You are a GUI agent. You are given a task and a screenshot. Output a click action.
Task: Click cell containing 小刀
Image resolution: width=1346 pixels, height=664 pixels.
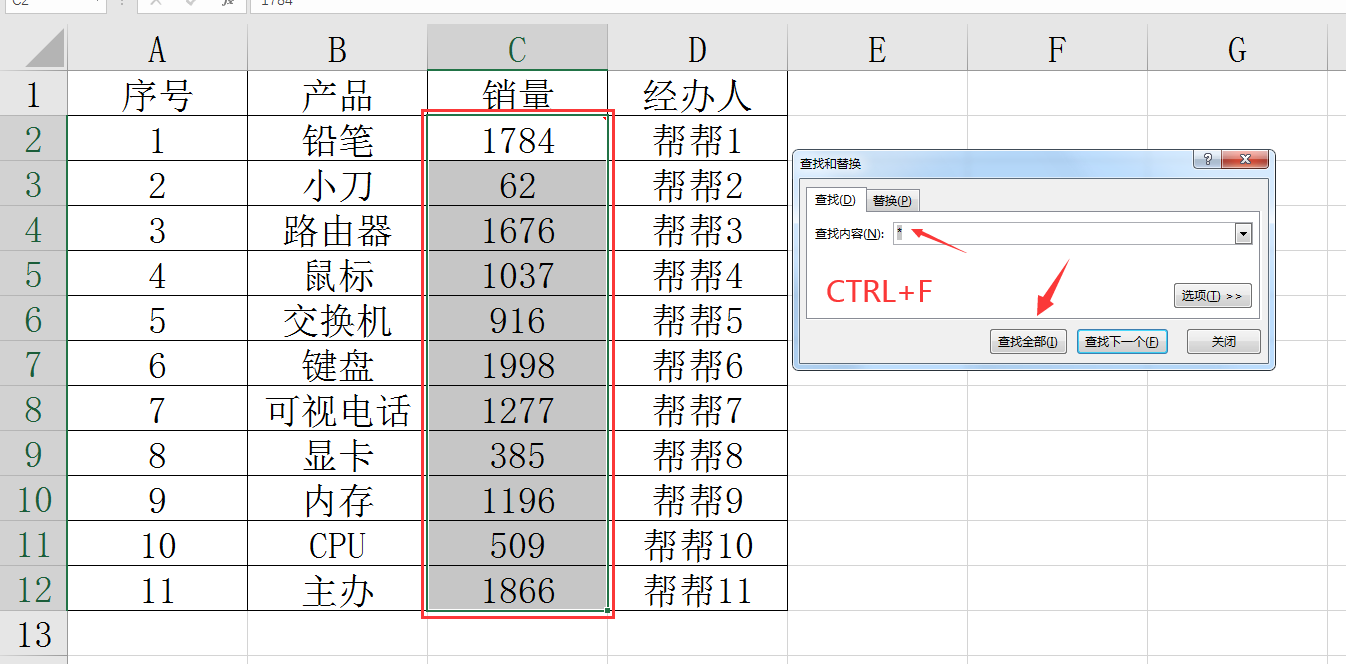[337, 183]
